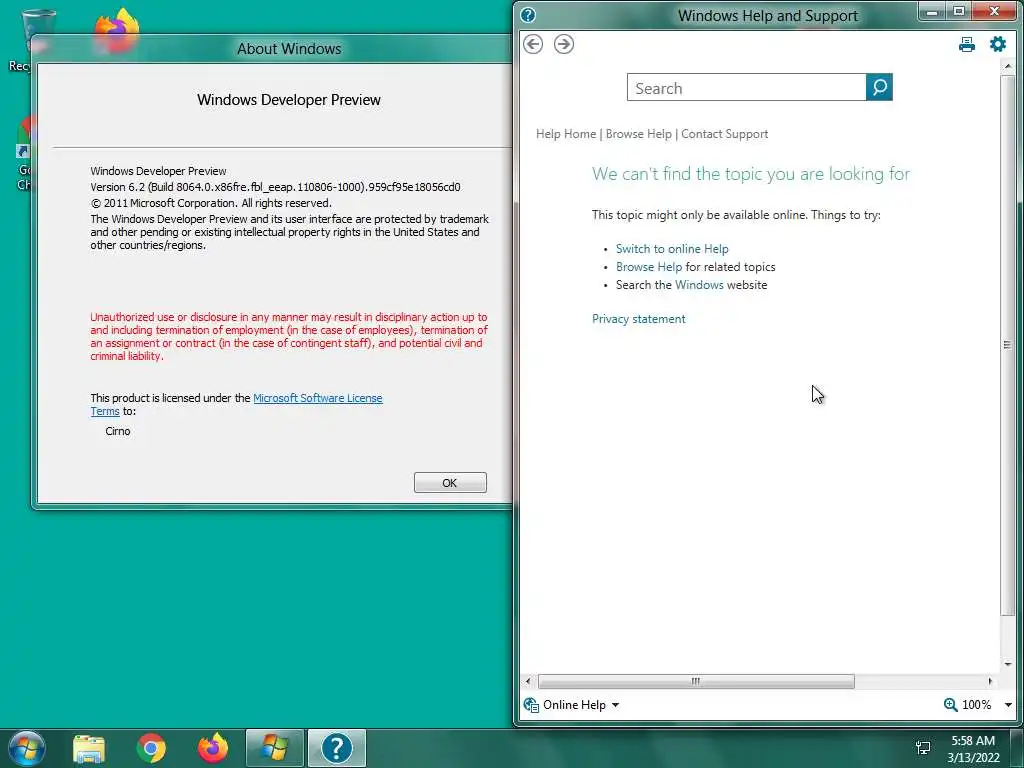This screenshot has width=1024, height=768.
Task: Maximize the Windows Help and Support window
Action: tap(959, 11)
